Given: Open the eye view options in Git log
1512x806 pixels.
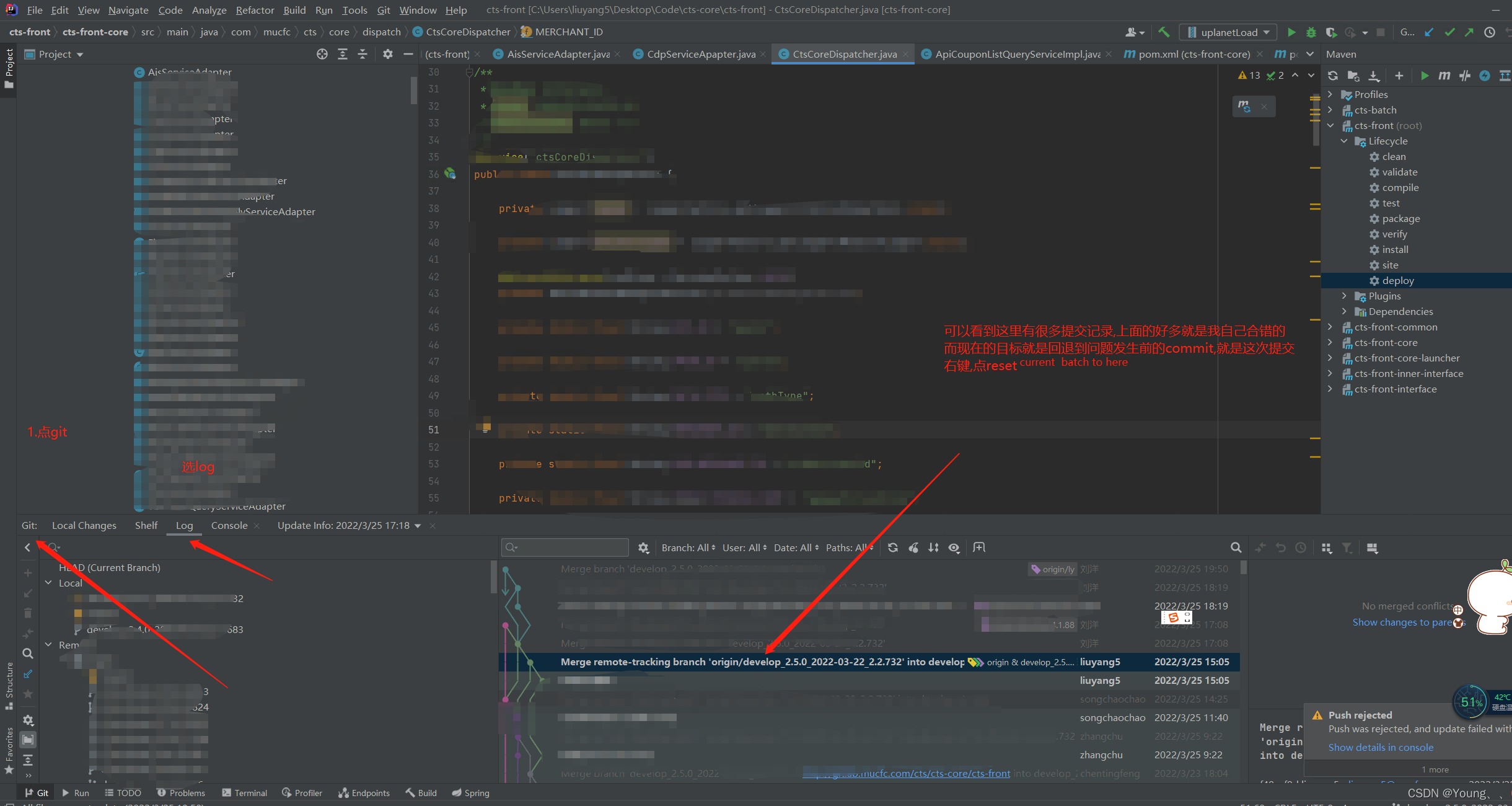Looking at the screenshot, I should 954,547.
